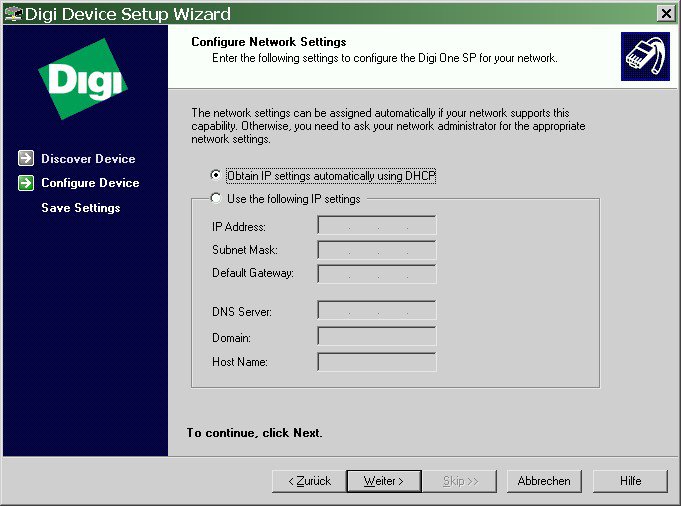Click the network cable icon in header
This screenshot has height=506, width=681.
pyautogui.click(x=641, y=57)
